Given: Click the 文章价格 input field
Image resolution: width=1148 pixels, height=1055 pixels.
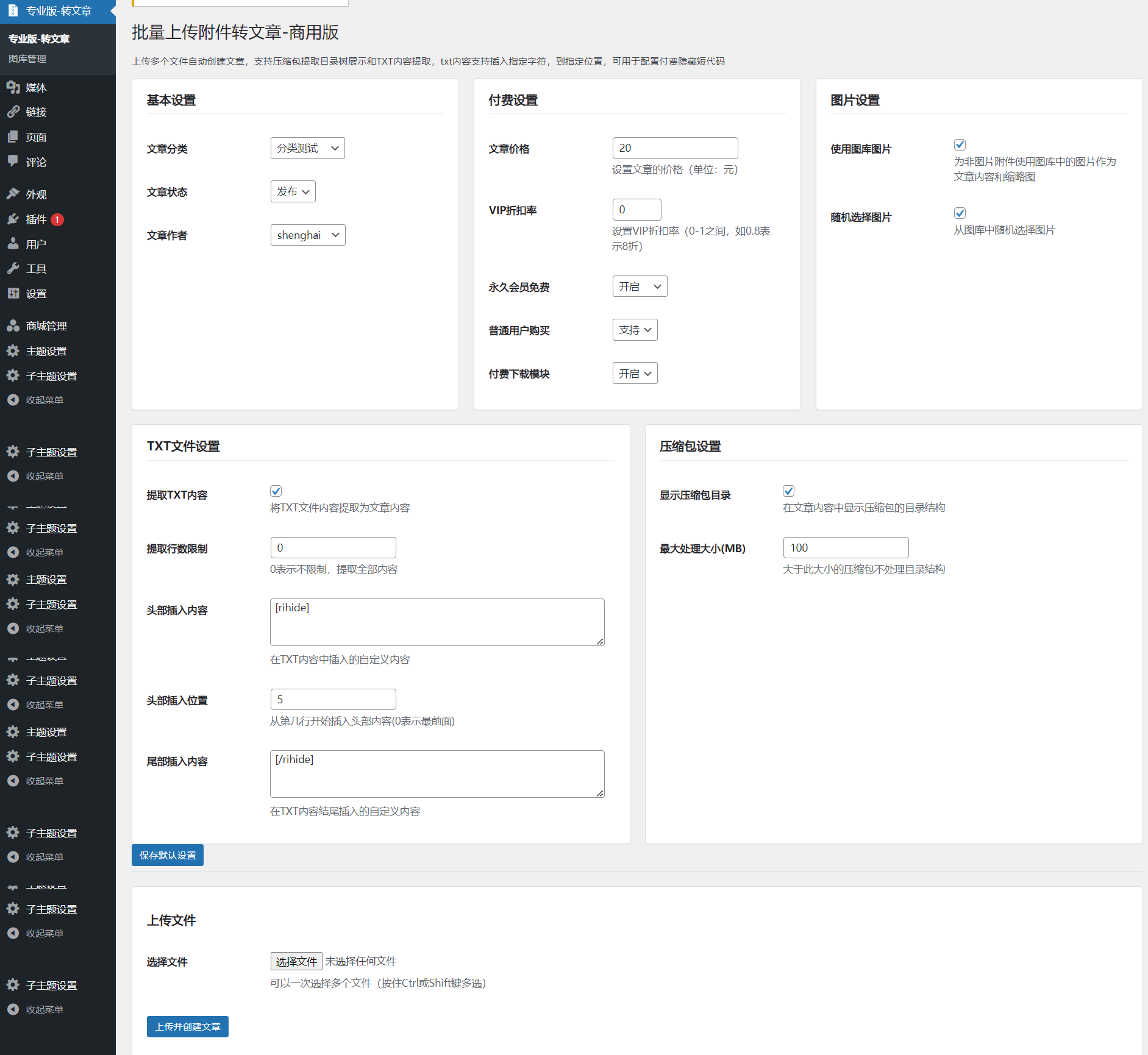Looking at the screenshot, I should point(675,148).
